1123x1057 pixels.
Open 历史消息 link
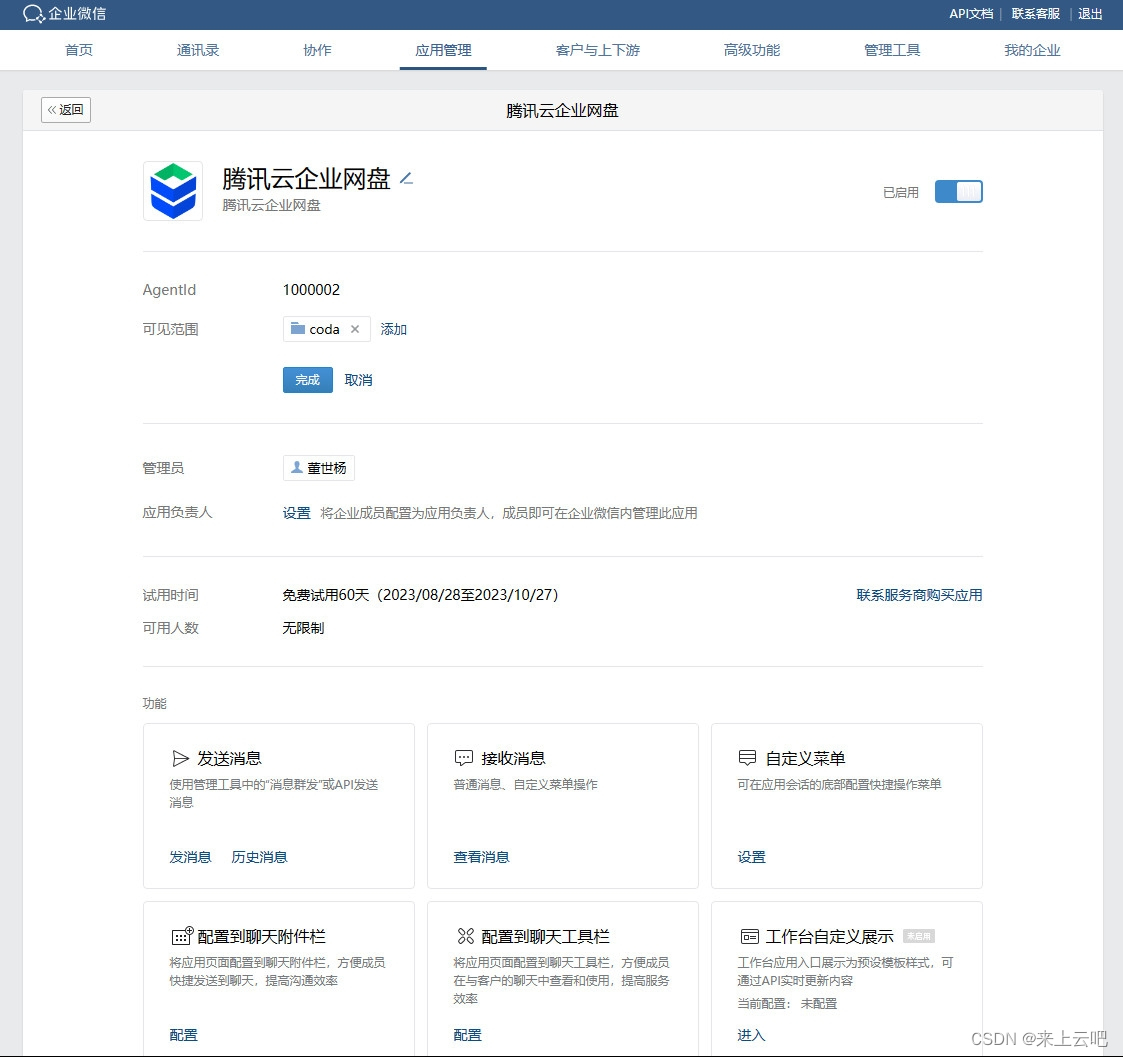pos(259,857)
